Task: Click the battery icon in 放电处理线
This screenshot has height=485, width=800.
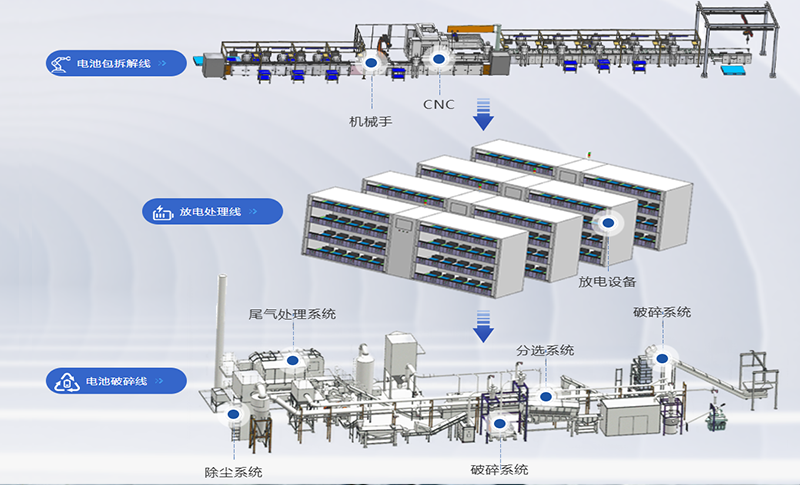Action: [x=160, y=212]
